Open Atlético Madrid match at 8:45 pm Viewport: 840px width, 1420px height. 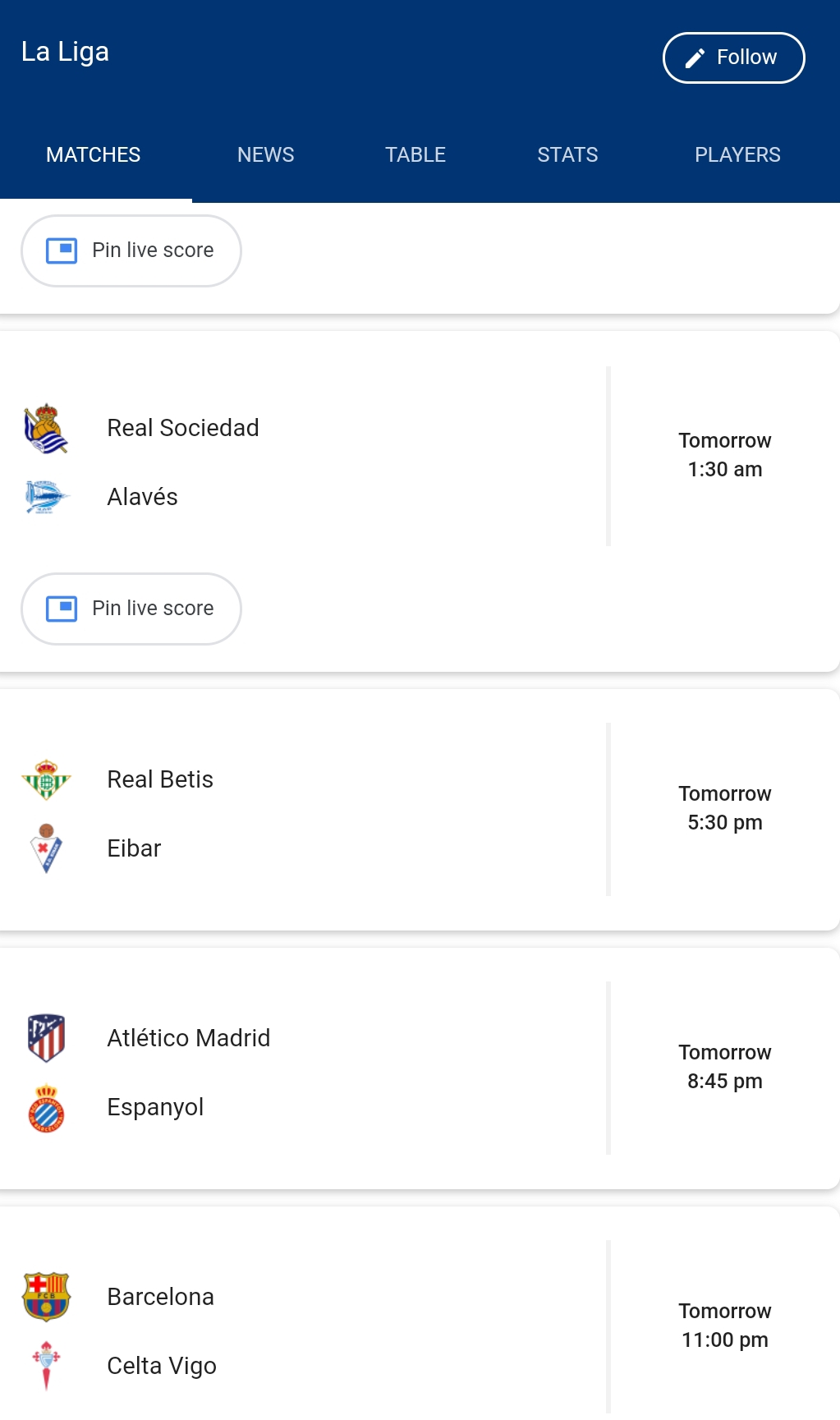pyautogui.click(x=724, y=1067)
